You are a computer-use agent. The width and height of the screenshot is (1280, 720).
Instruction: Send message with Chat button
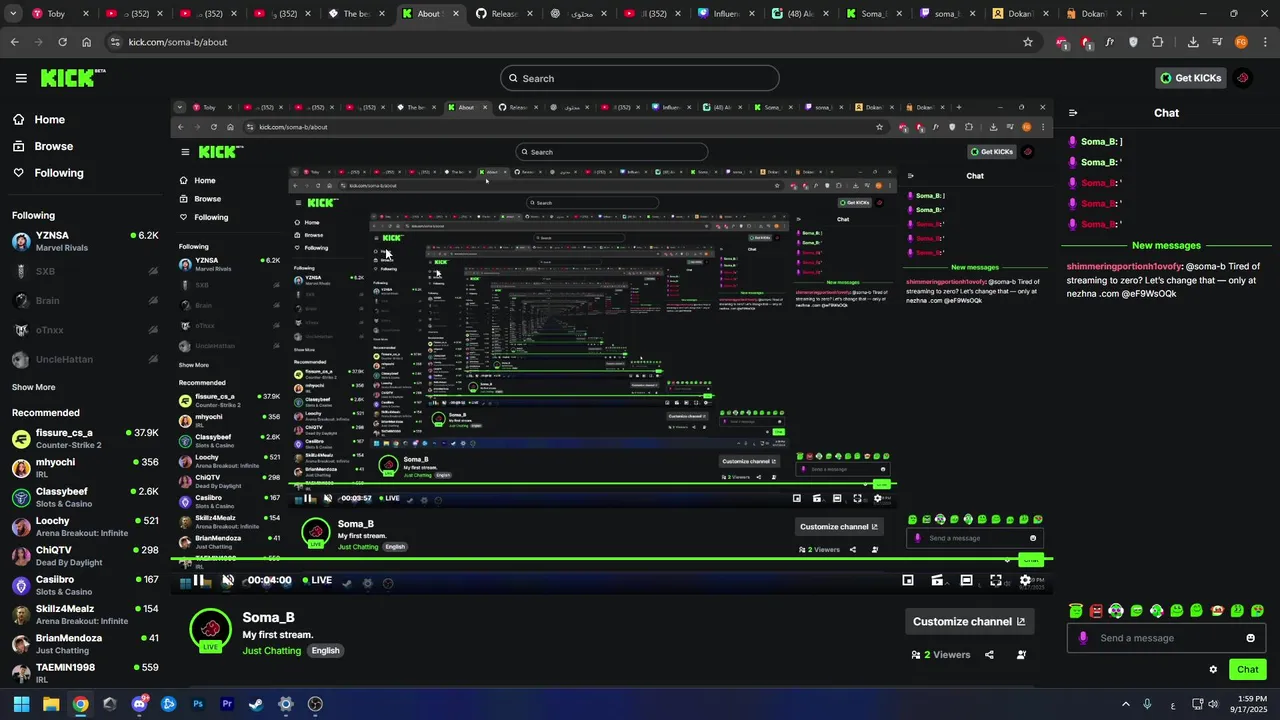pos(1247,670)
